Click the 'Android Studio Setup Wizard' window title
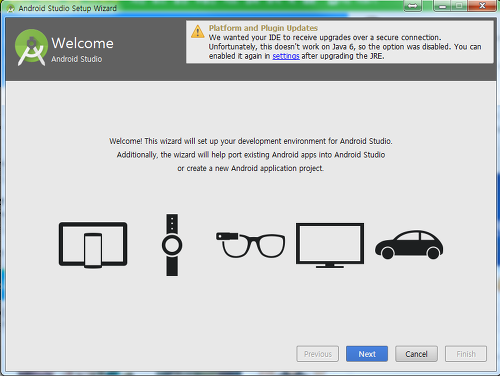Image resolution: width=500 pixels, height=376 pixels. (x=68, y=8)
